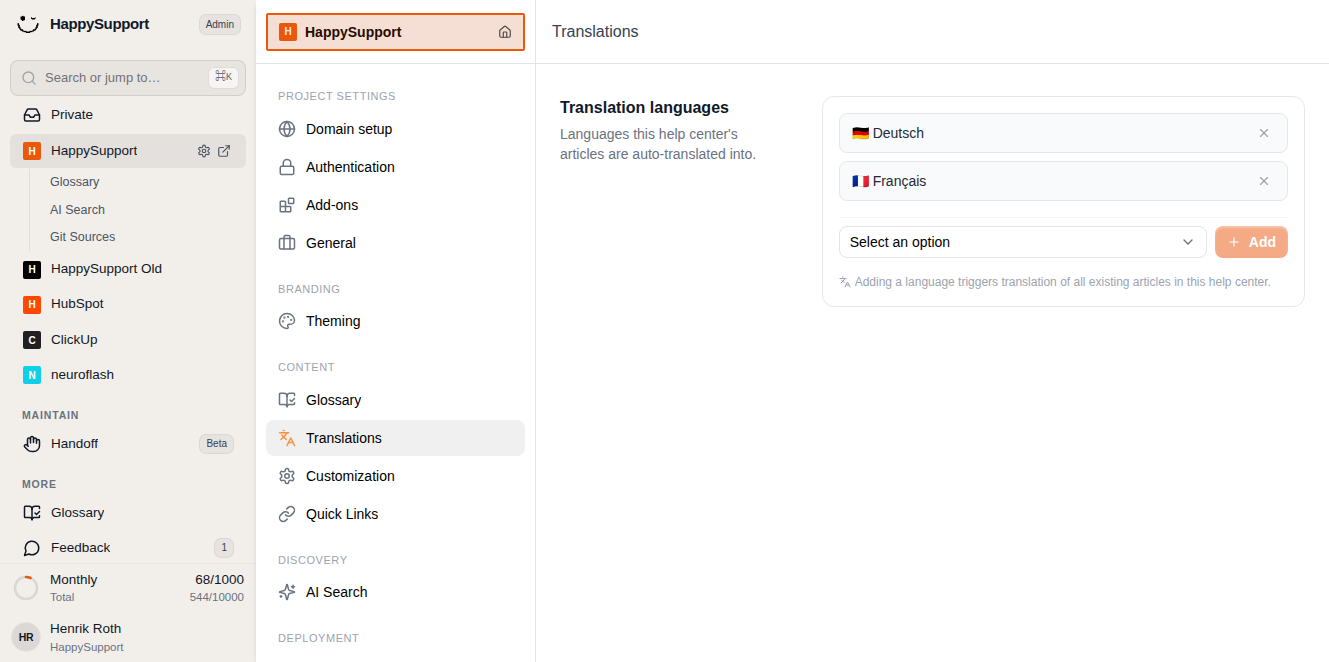Open Customization settings
Image resolution: width=1329 pixels, height=662 pixels.
pos(395,476)
